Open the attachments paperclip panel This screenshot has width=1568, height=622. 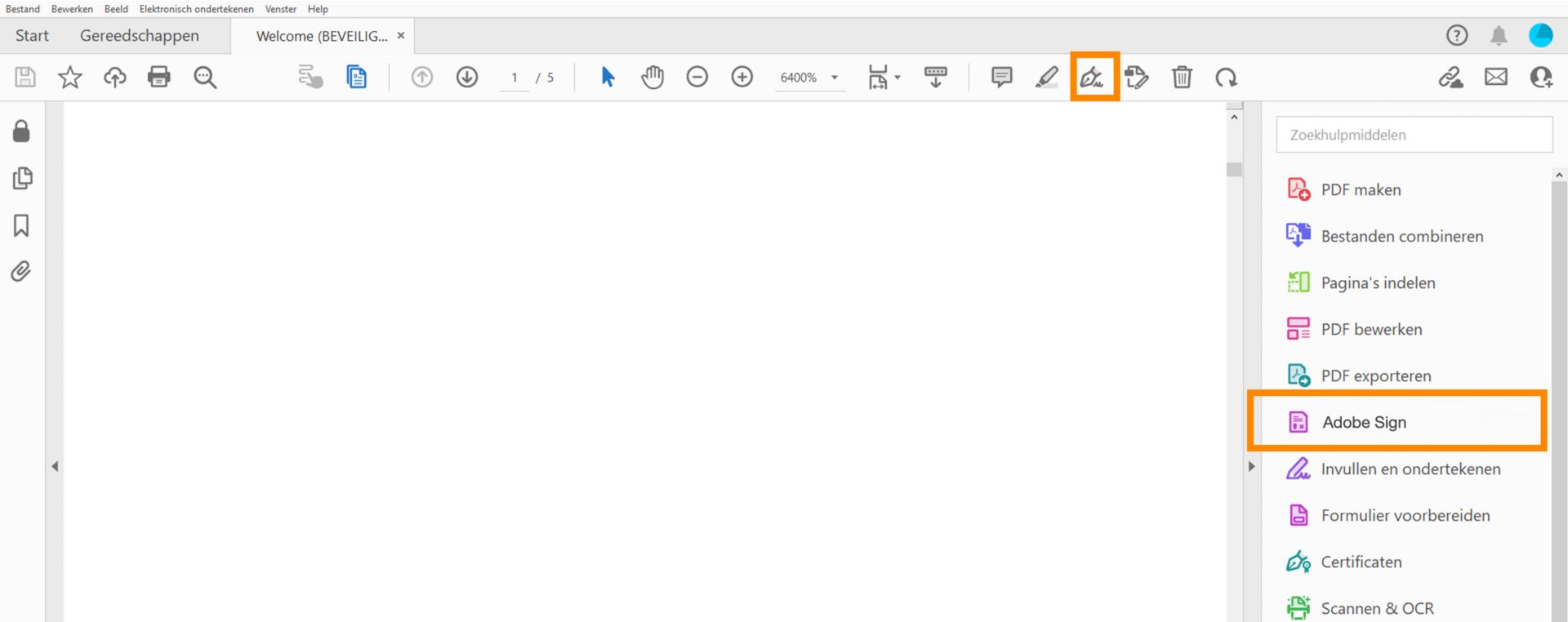point(21,271)
